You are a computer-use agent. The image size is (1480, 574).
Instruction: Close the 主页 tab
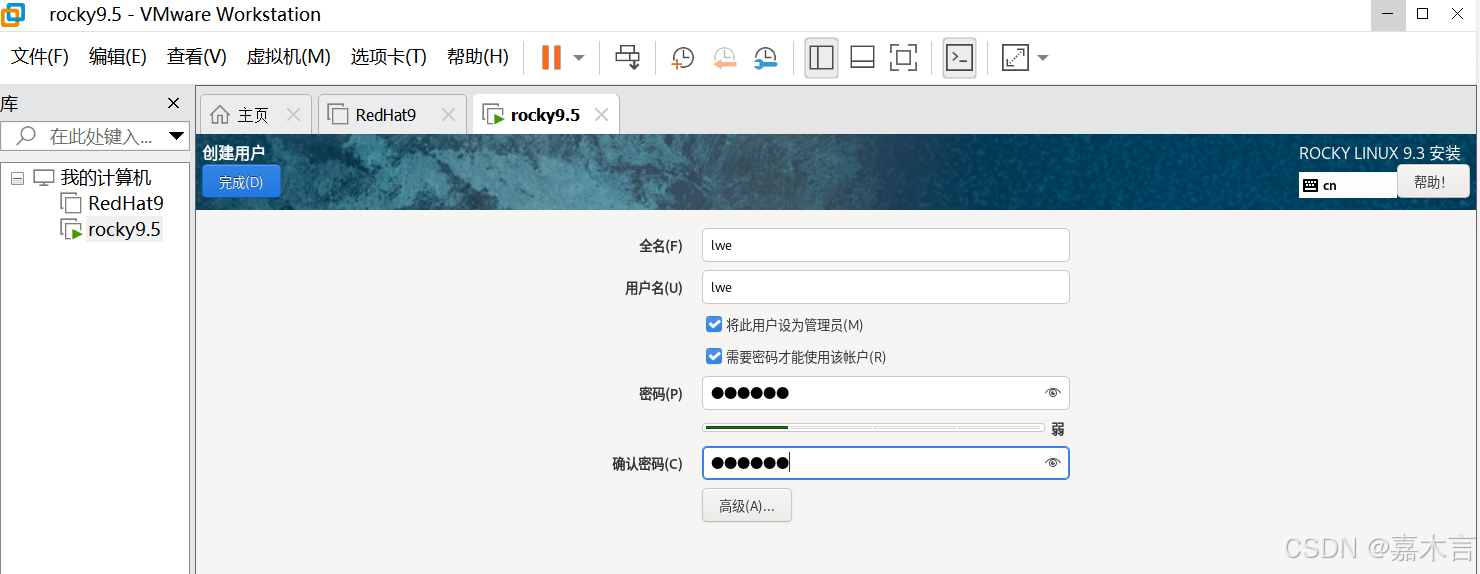(x=293, y=115)
